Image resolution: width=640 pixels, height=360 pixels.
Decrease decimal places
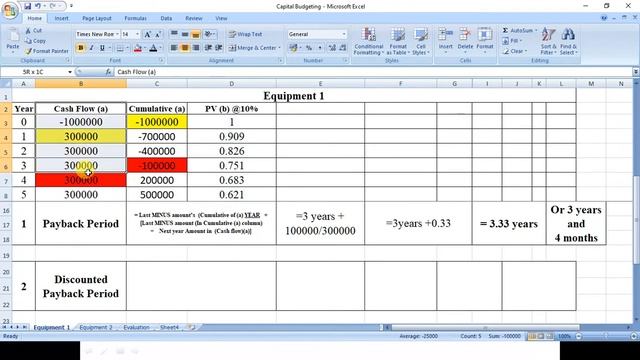click(x=343, y=48)
